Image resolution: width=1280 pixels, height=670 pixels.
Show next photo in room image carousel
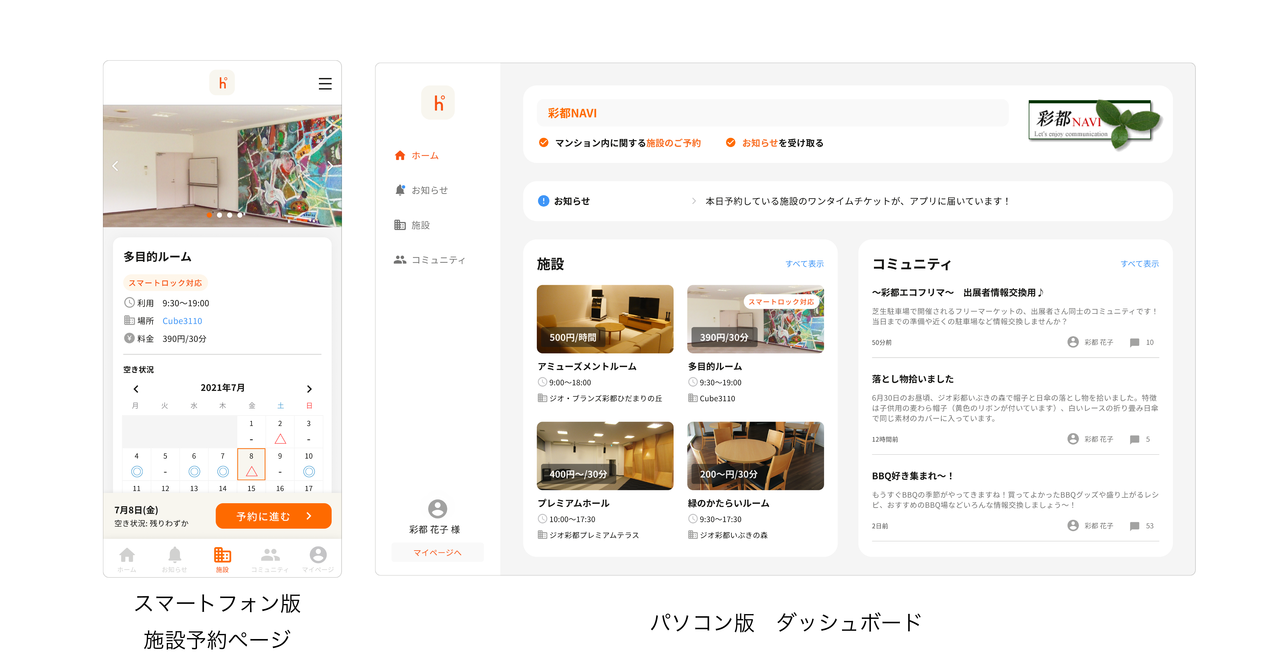(x=329, y=166)
